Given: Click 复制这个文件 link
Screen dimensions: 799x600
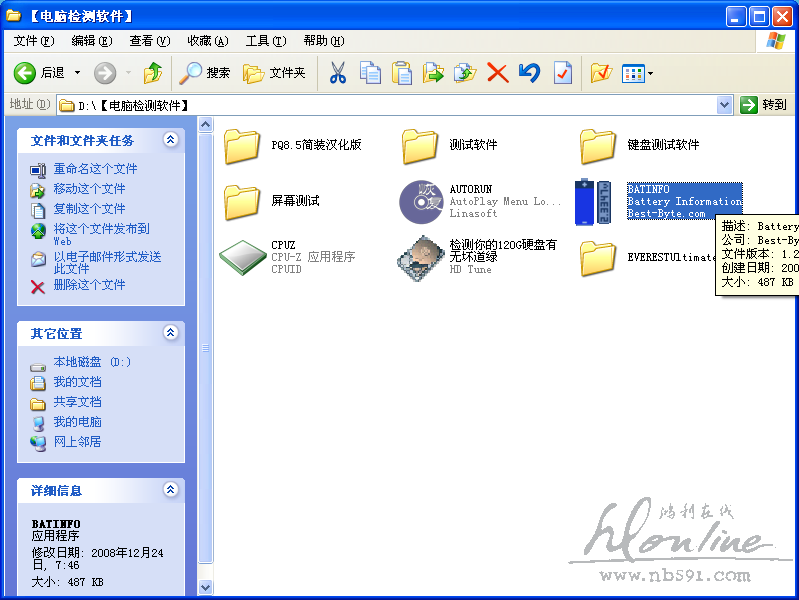Looking at the screenshot, I should 89,209.
